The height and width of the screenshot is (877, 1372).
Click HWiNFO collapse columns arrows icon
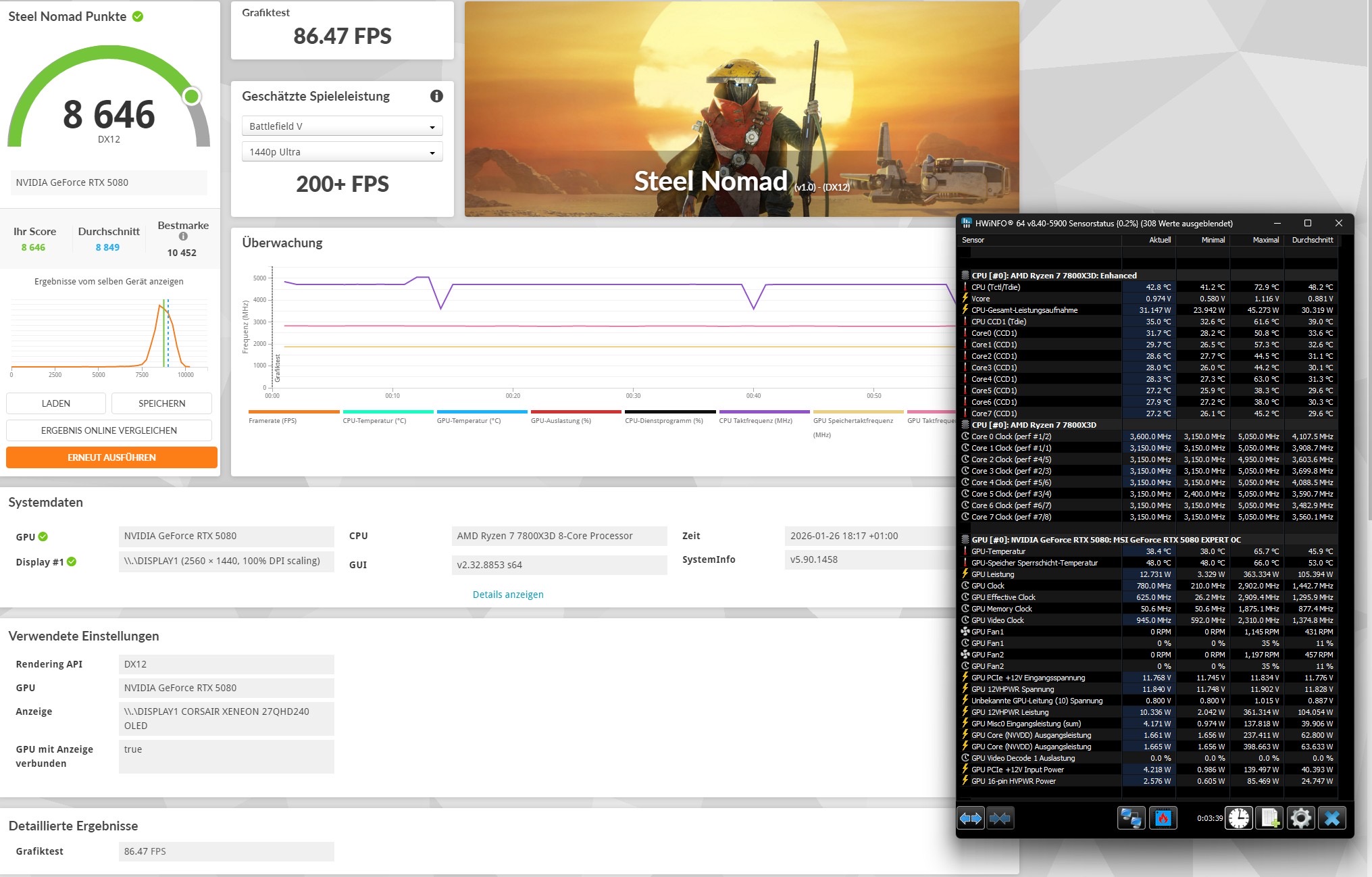coord(1000,818)
